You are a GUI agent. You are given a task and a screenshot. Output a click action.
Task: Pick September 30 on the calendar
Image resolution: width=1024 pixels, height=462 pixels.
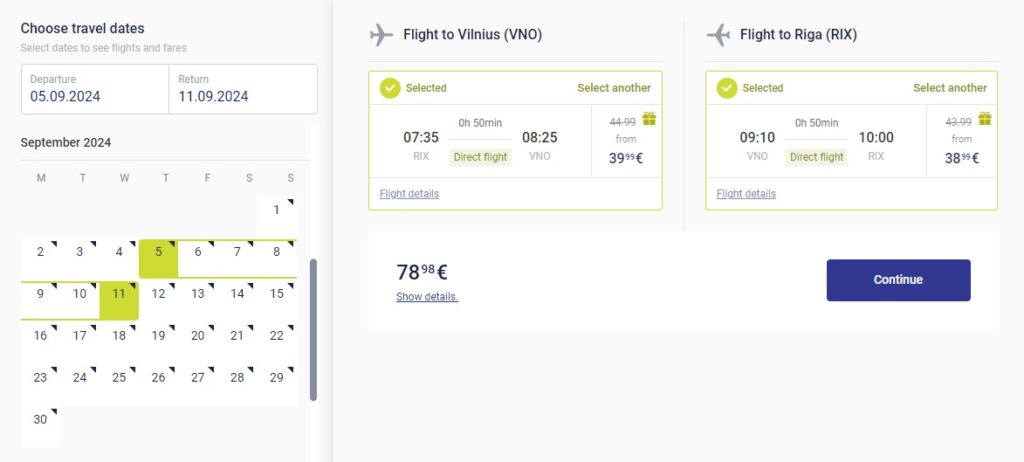(x=40, y=420)
